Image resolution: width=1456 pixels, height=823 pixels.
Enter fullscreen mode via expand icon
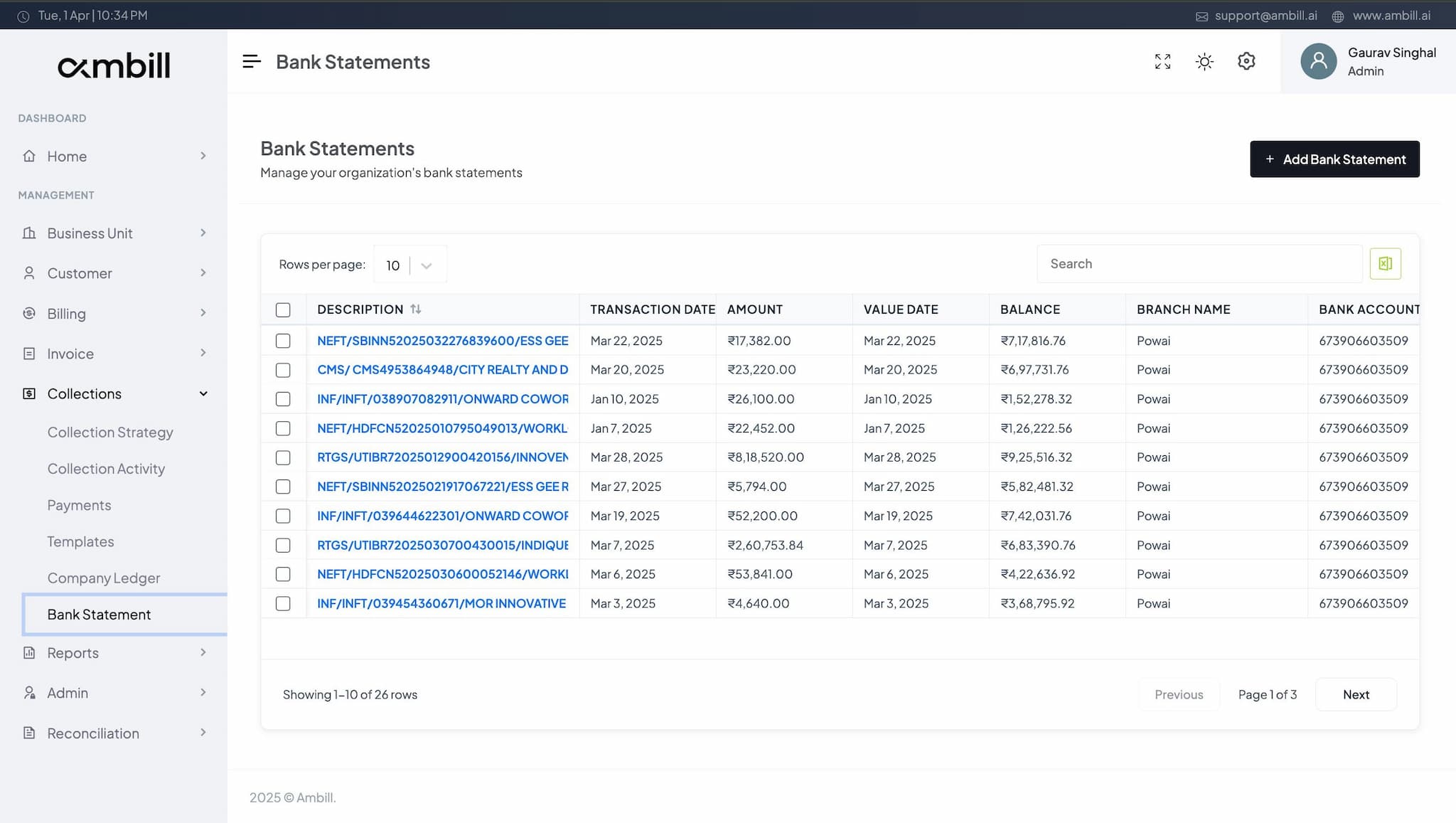tap(1162, 62)
